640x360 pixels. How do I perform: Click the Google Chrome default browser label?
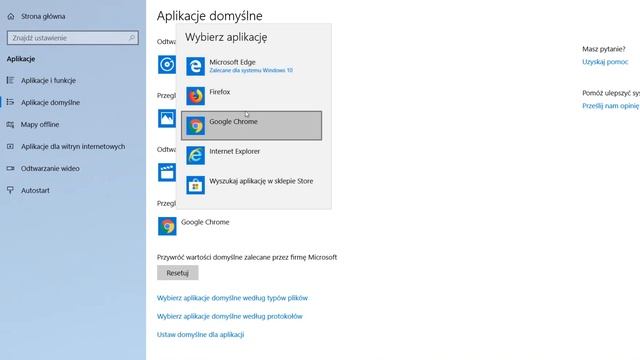(x=205, y=222)
